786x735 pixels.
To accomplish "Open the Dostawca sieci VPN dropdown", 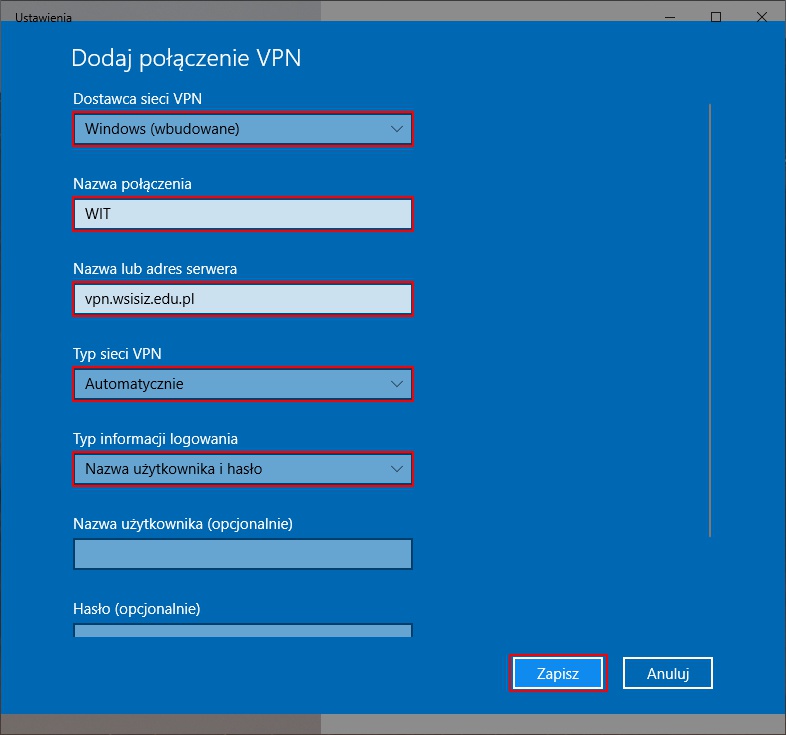I will [242, 129].
